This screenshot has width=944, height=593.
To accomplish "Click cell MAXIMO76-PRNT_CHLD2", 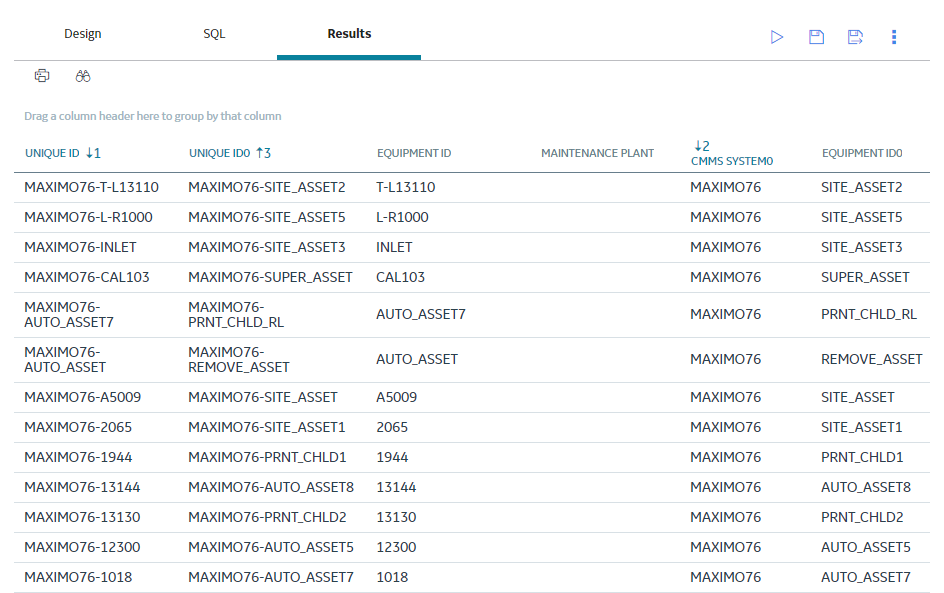I will click(267, 518).
